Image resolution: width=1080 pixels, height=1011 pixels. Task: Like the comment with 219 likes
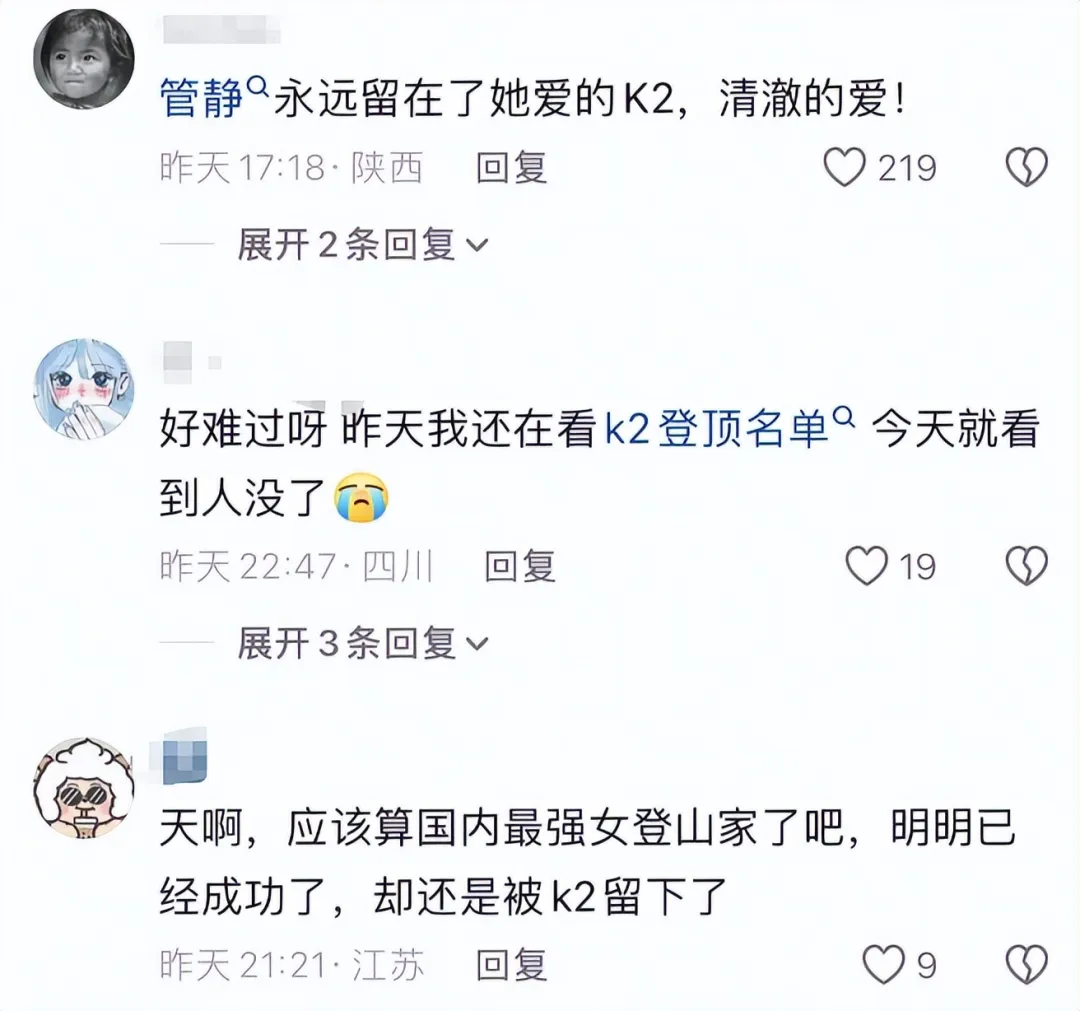click(844, 167)
